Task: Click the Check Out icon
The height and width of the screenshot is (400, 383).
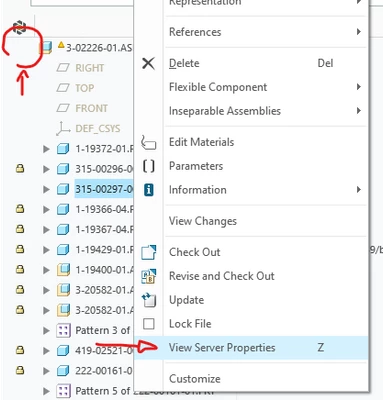Action: 148,252
